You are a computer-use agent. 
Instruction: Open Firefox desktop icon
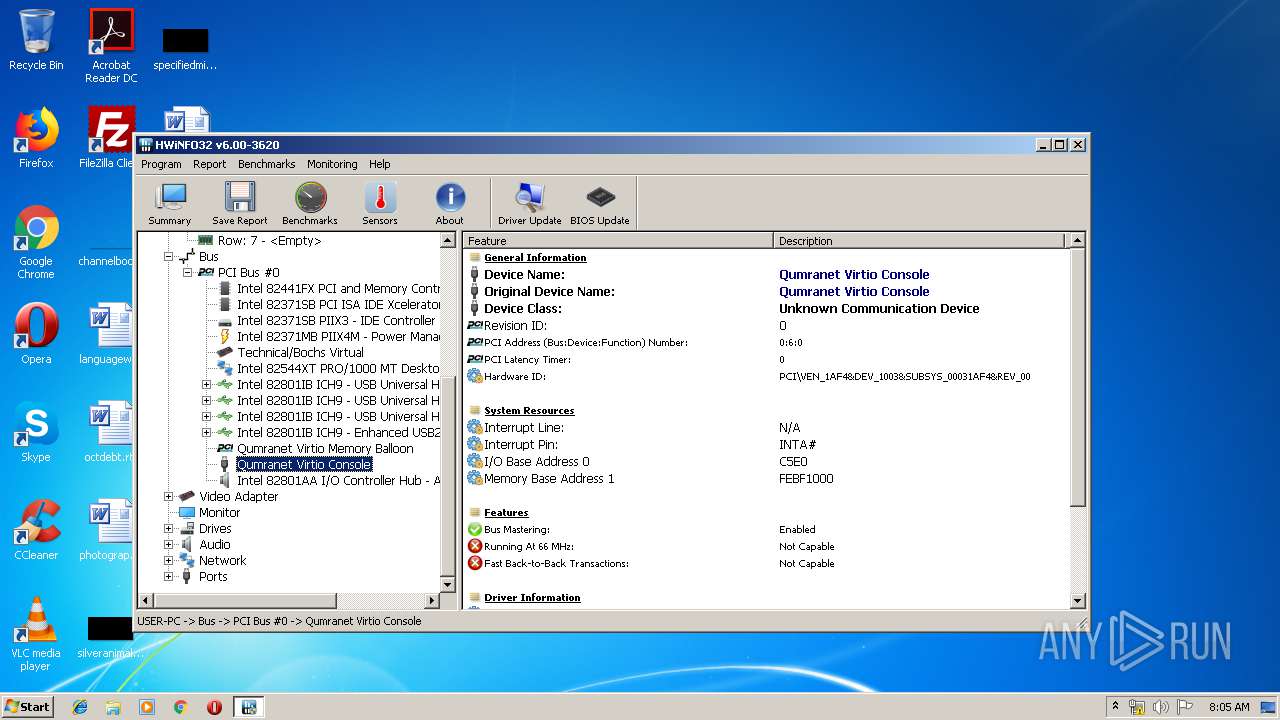[36, 138]
